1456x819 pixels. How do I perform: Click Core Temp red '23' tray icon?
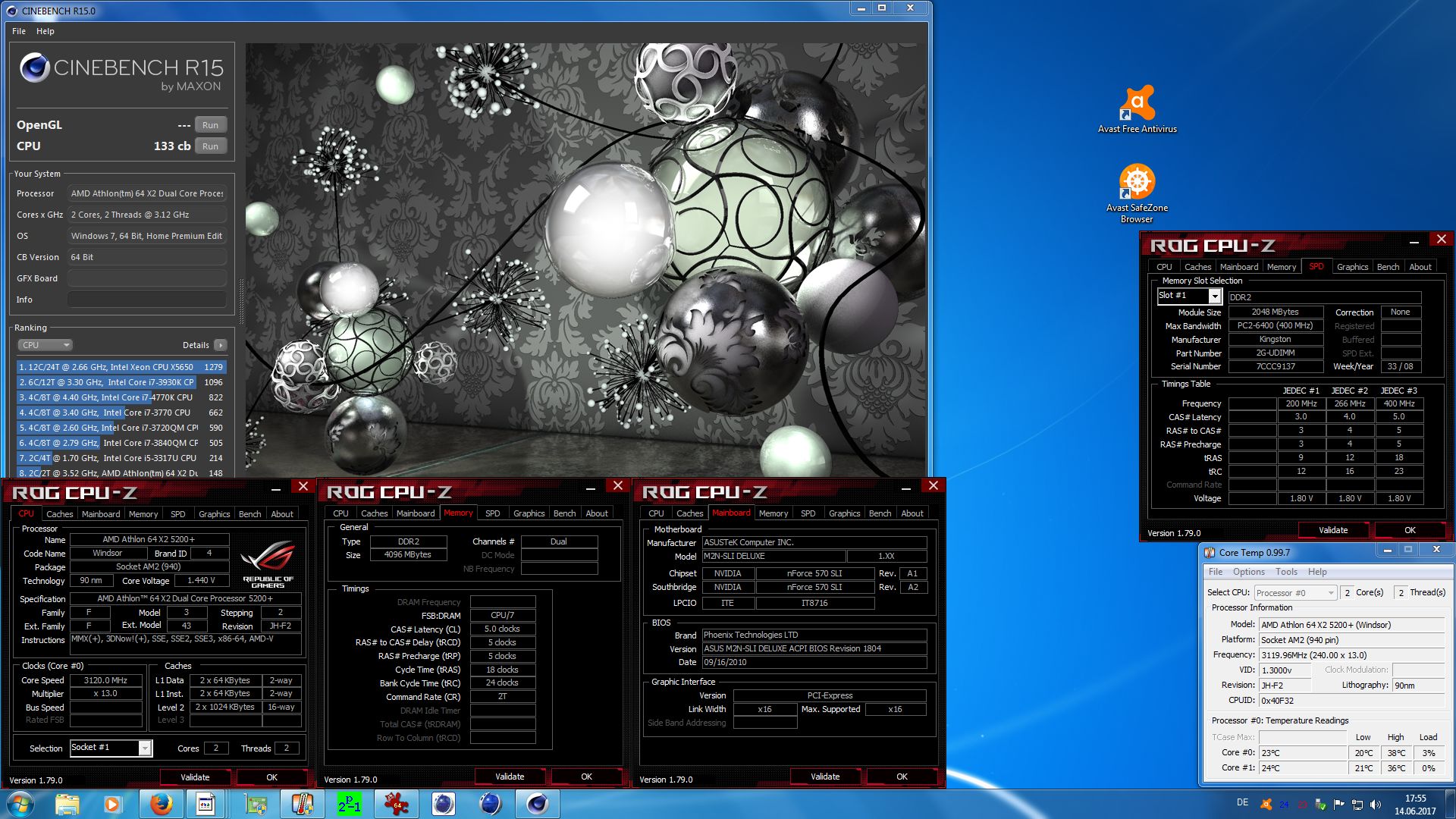click(1302, 805)
